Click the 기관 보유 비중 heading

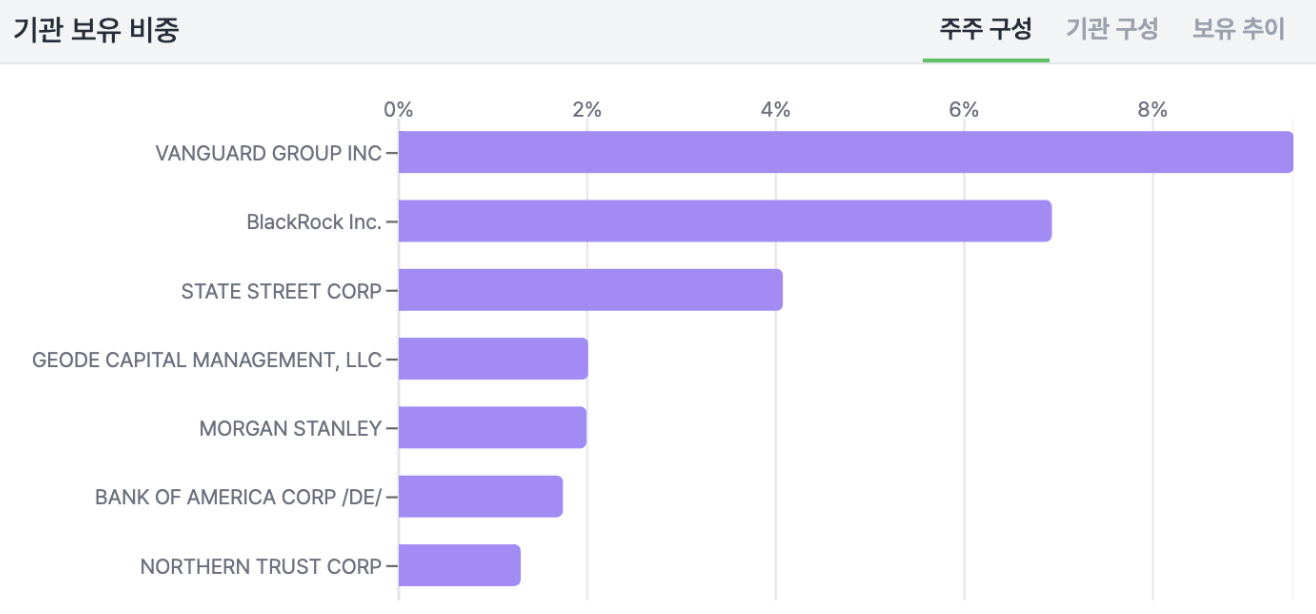coord(96,30)
